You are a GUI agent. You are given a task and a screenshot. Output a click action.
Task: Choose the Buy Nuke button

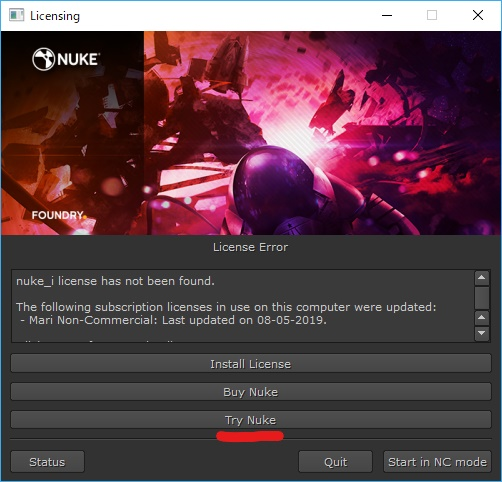[251, 391]
